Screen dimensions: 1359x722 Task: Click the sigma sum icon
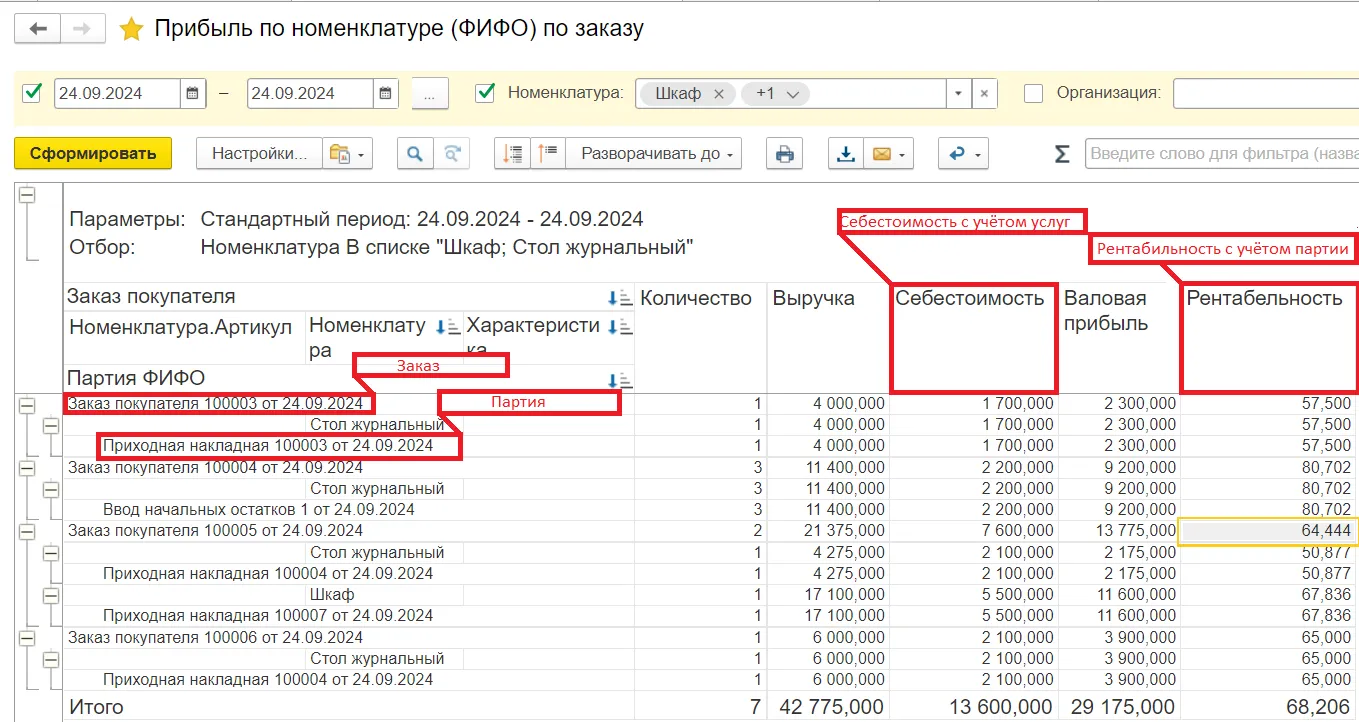(1062, 154)
